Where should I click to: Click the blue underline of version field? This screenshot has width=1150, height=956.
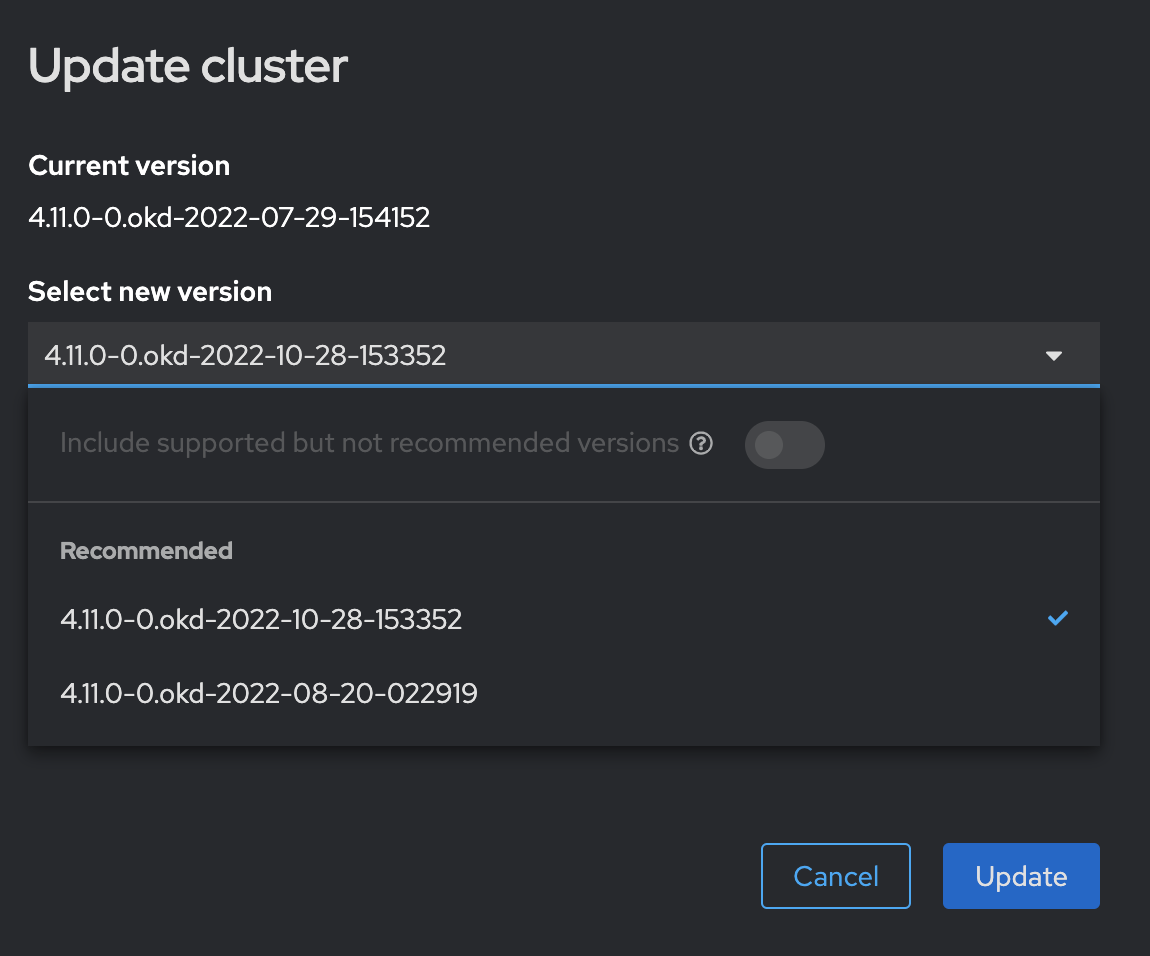coord(563,385)
